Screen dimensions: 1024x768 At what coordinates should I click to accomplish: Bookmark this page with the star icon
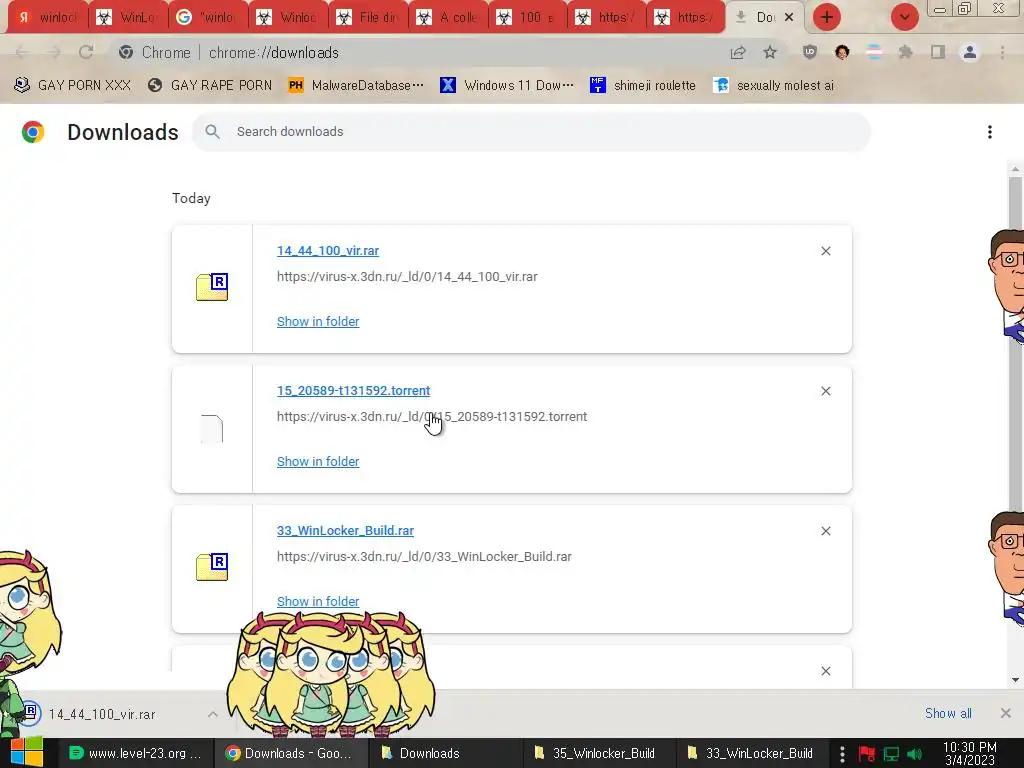point(770,52)
